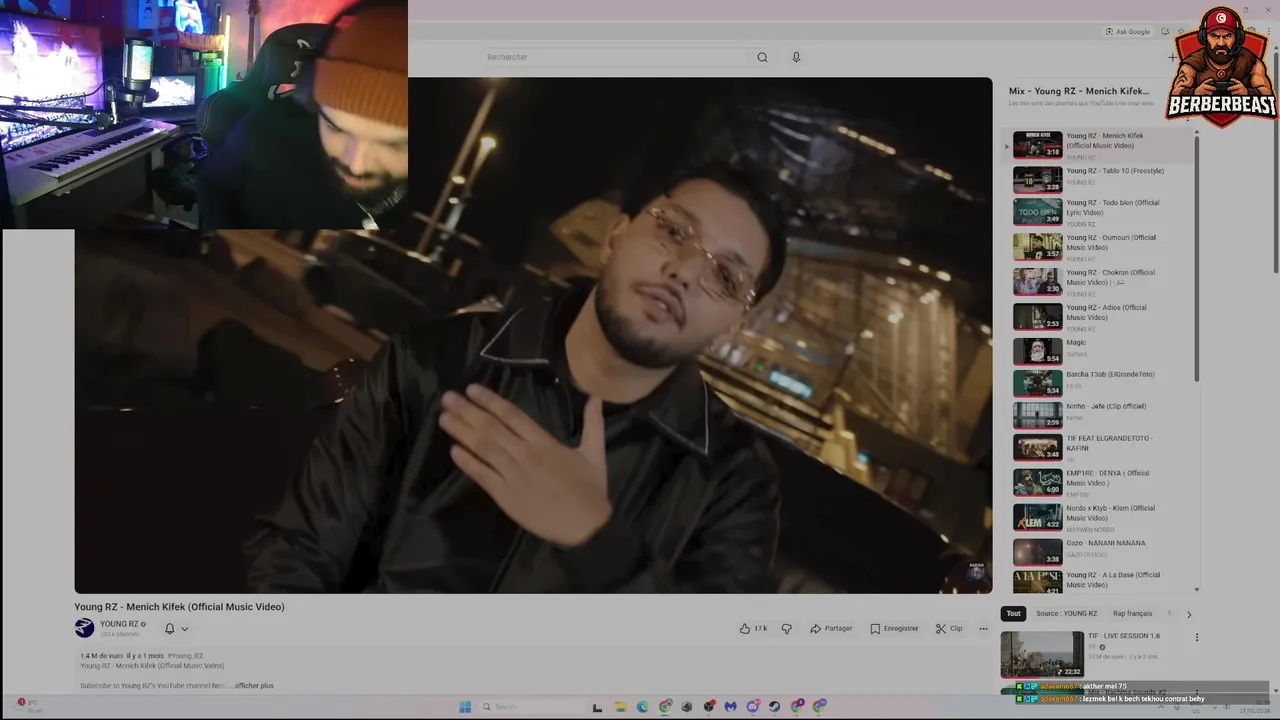Open YOUNG RZ channel avatar
Viewport: 1280px width, 720px height.
84,628
